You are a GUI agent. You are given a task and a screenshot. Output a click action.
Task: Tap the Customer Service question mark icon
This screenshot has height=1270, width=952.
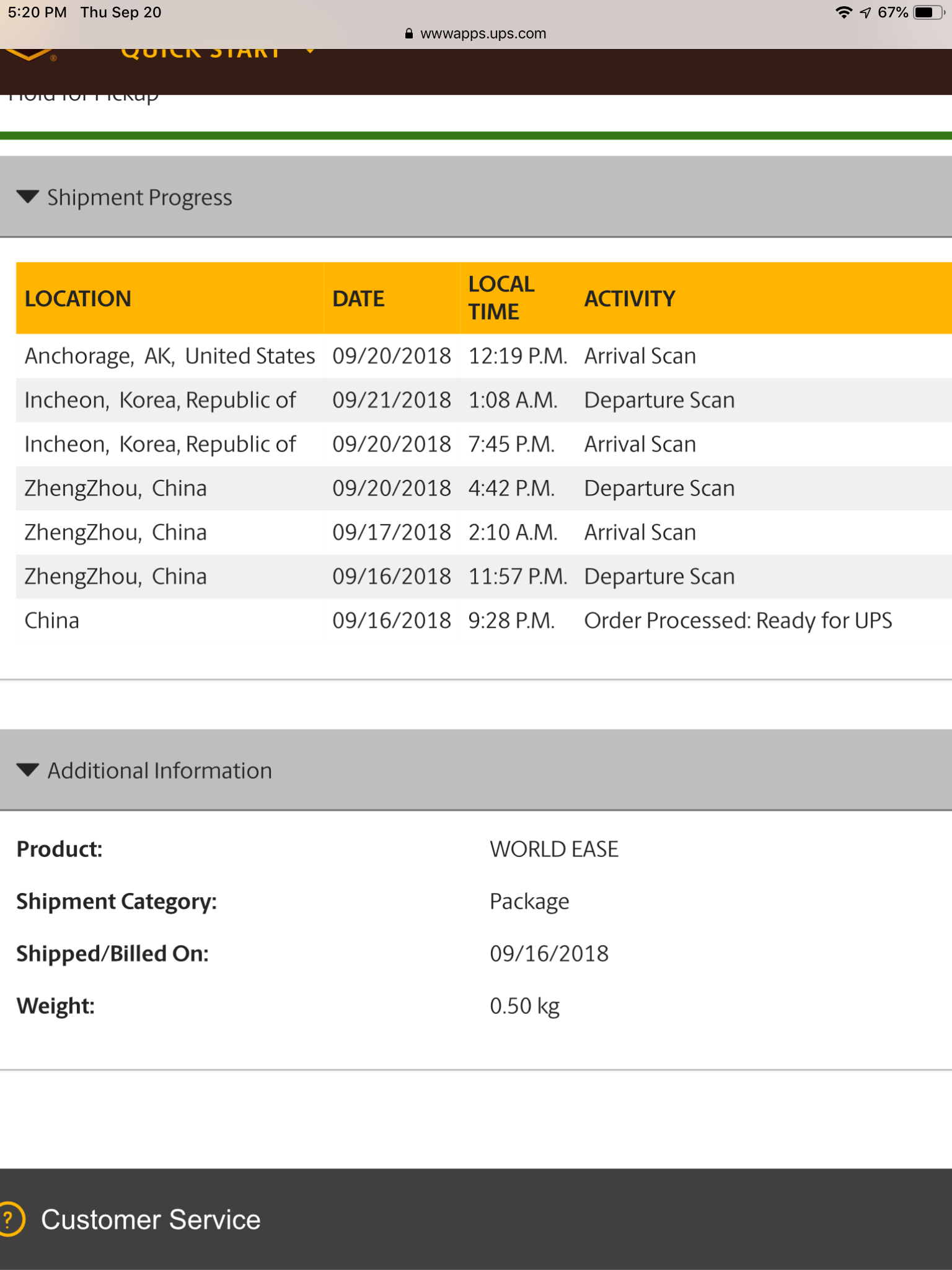(9, 1219)
